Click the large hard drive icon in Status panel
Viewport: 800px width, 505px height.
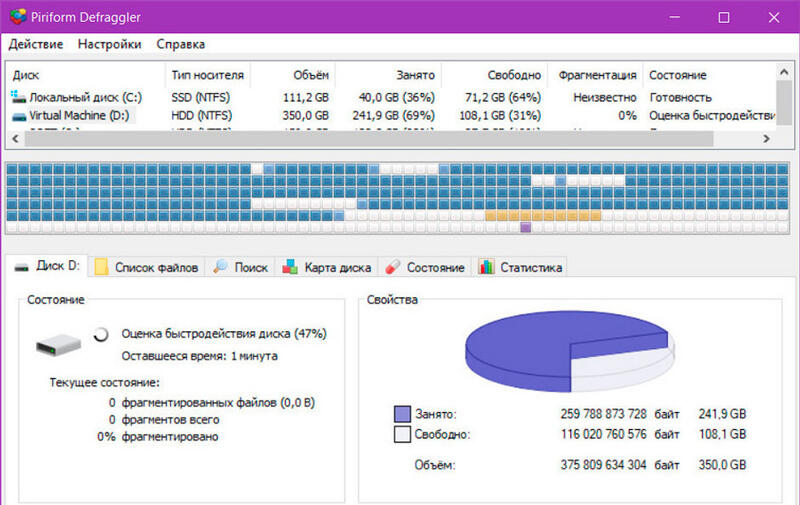pyautogui.click(x=60, y=344)
